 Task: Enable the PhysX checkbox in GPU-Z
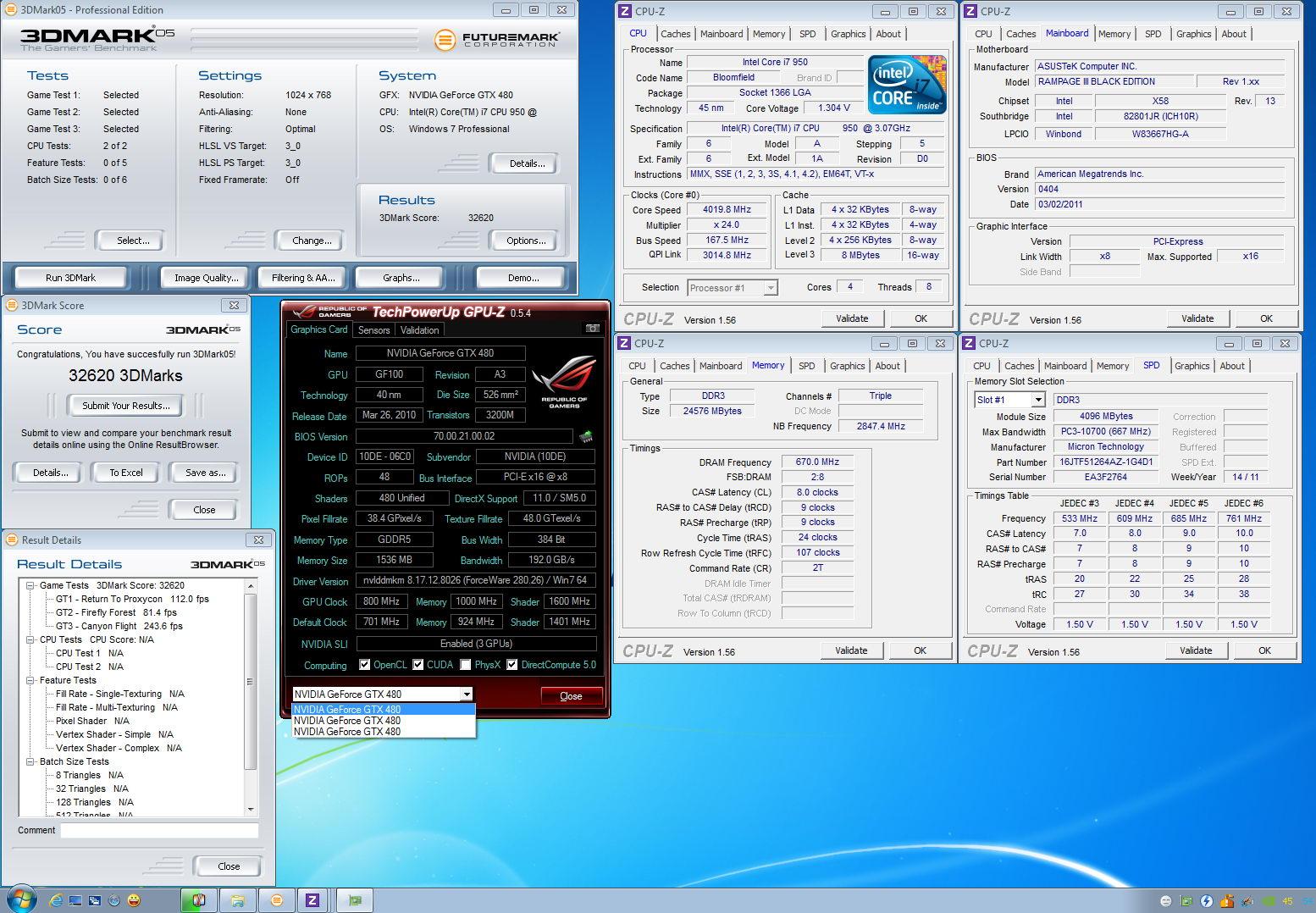click(x=466, y=665)
